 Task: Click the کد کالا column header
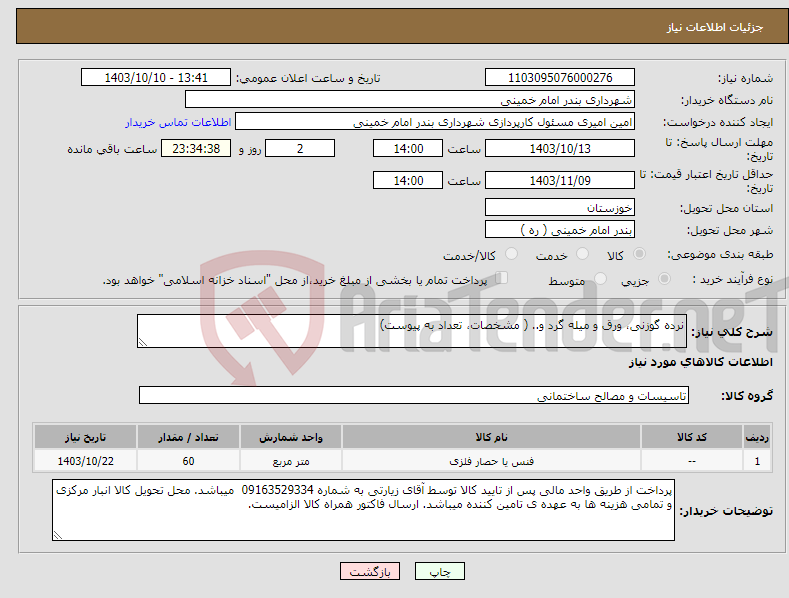(692, 437)
